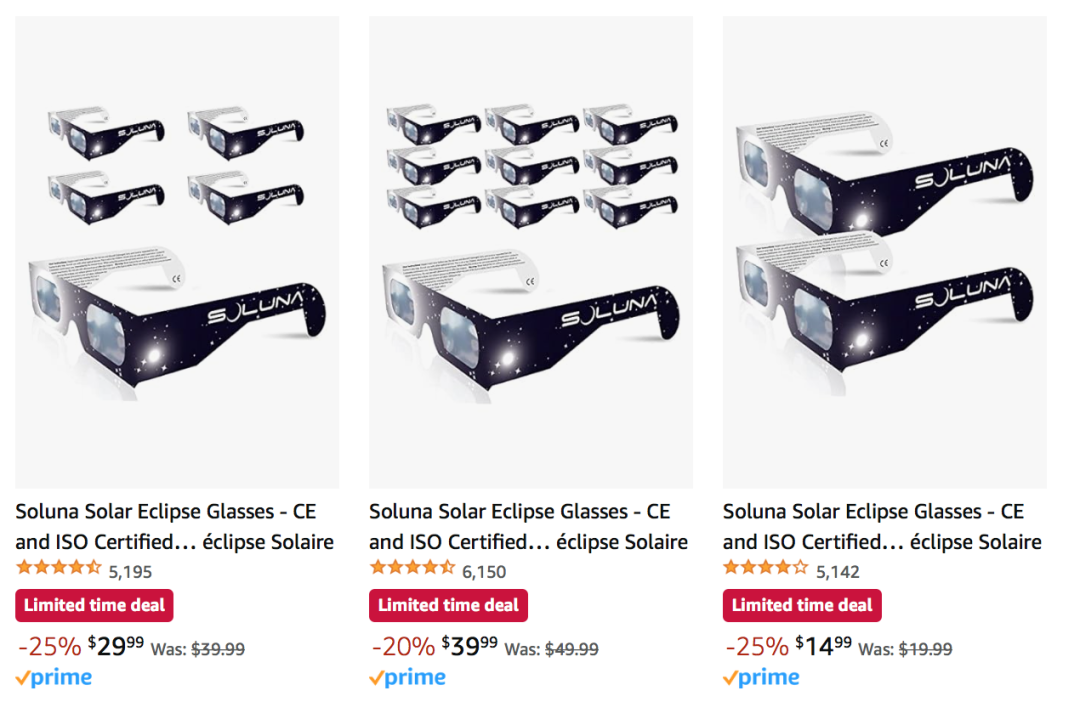The width and height of the screenshot is (1080, 719).
Task: Click the star rating icons beside 5,142
Action: coord(766,568)
